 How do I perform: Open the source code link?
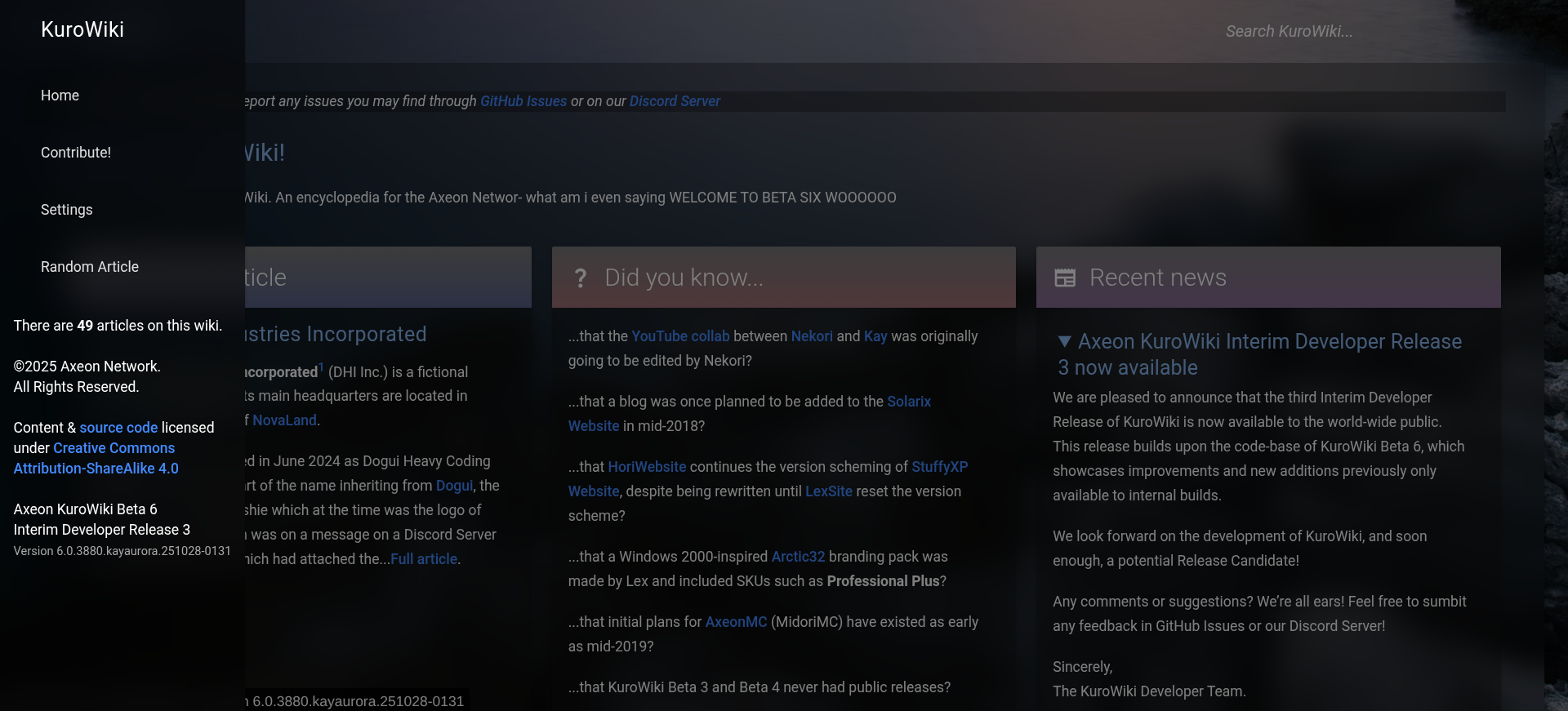118,428
